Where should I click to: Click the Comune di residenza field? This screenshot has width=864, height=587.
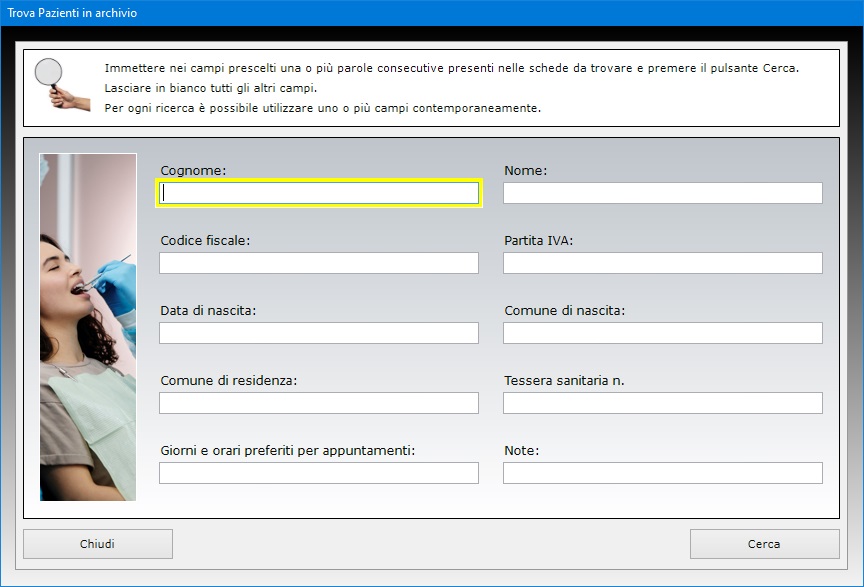[319, 403]
